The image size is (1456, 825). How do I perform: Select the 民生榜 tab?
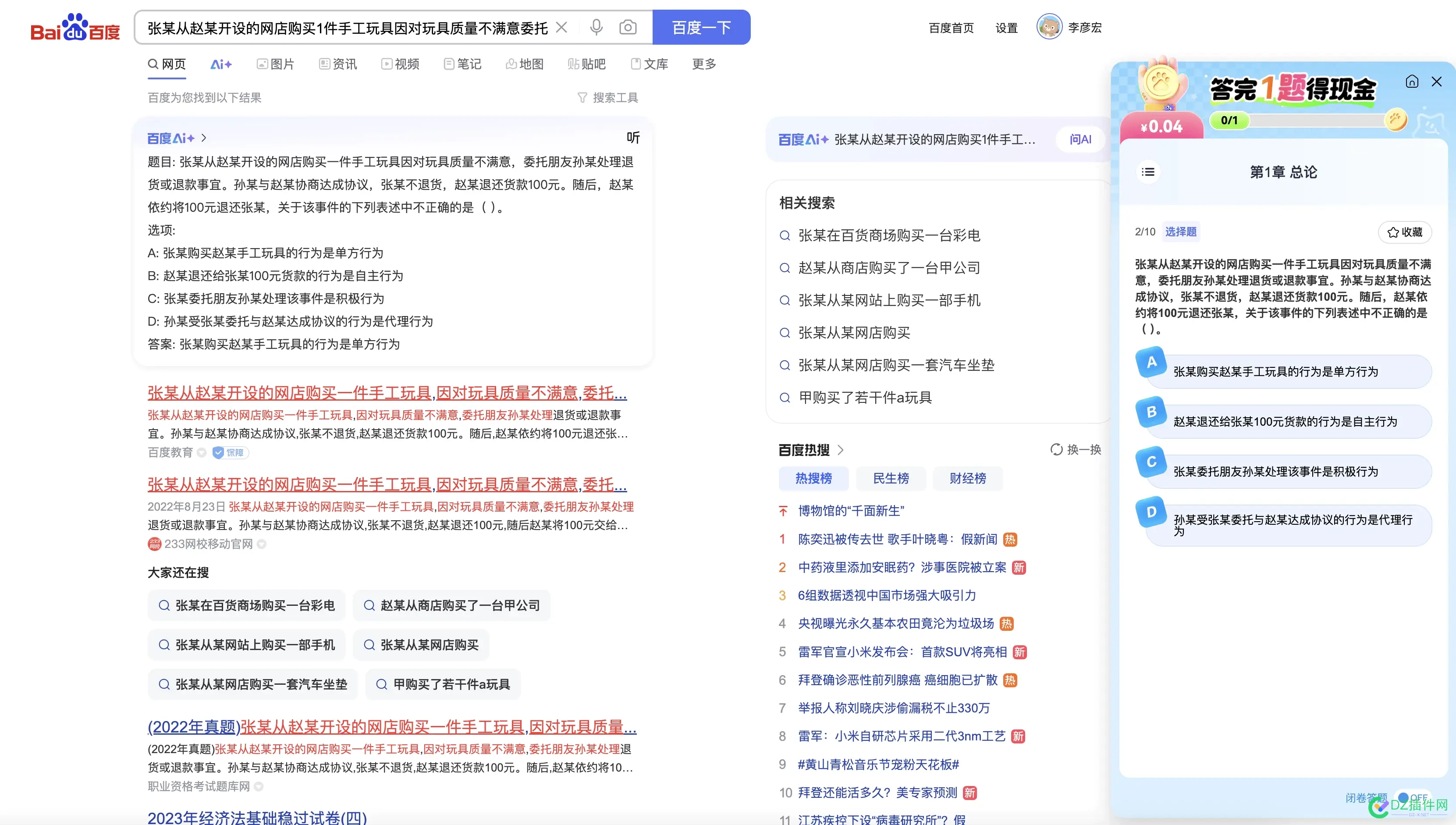pos(891,478)
